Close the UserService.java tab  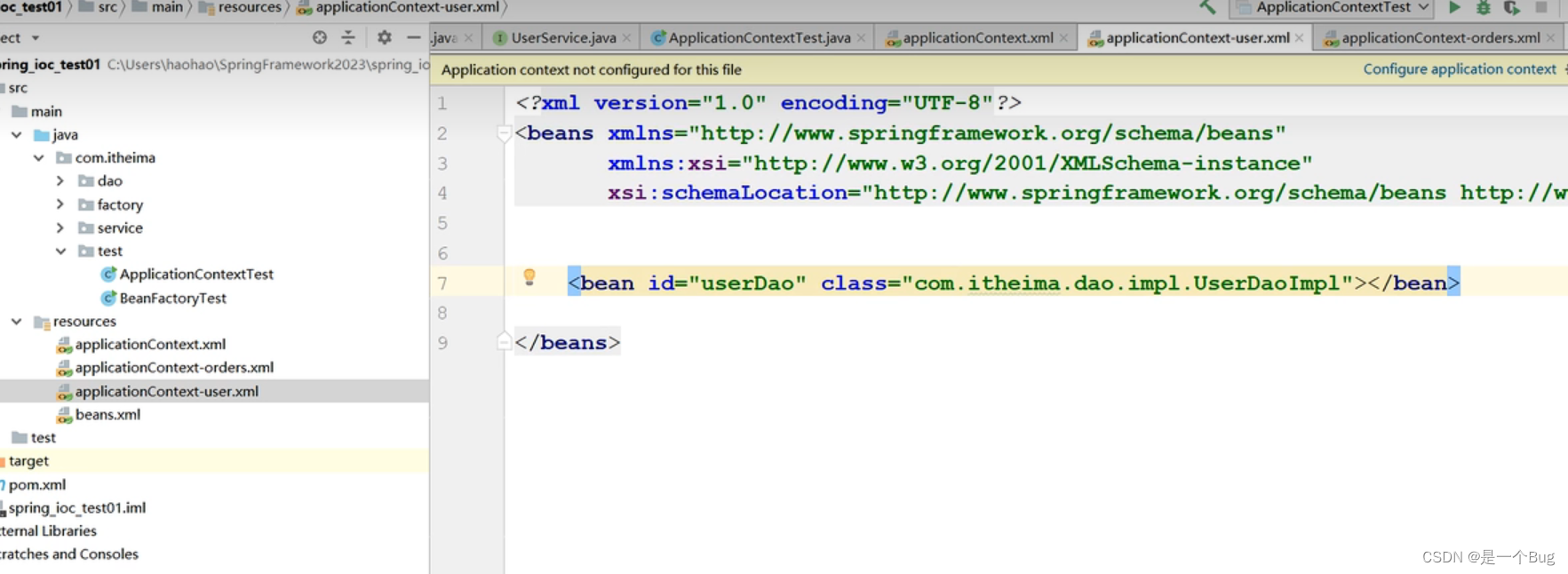pos(627,38)
